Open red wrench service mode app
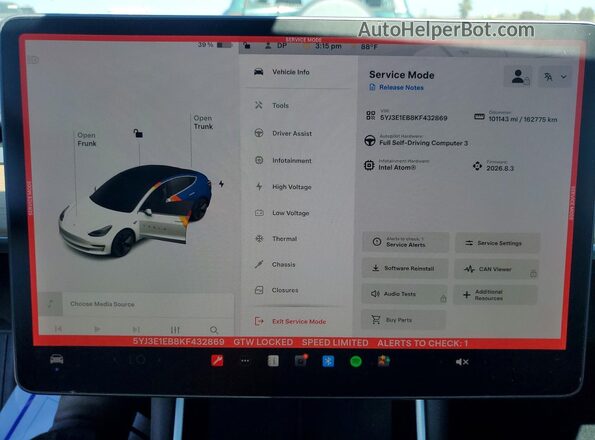The width and height of the screenshot is (595, 440). coord(217,360)
